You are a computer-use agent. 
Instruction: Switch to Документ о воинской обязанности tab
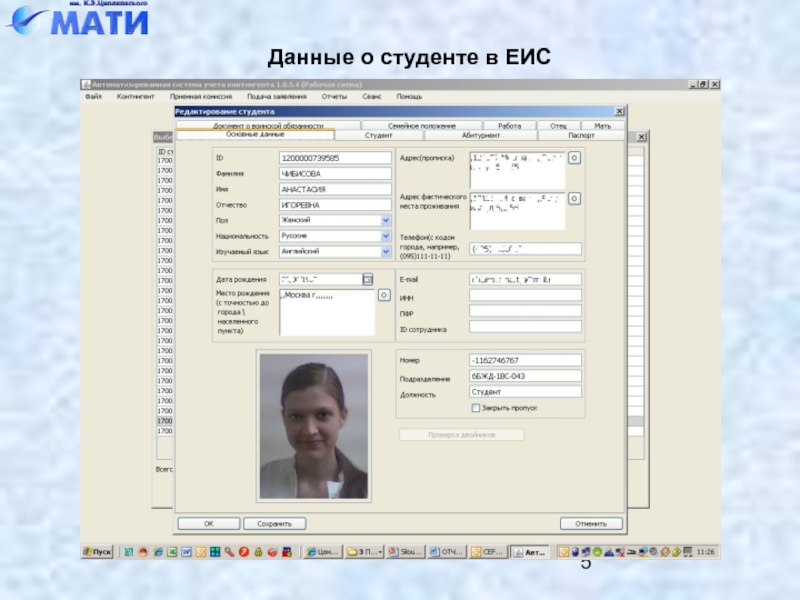[268, 126]
